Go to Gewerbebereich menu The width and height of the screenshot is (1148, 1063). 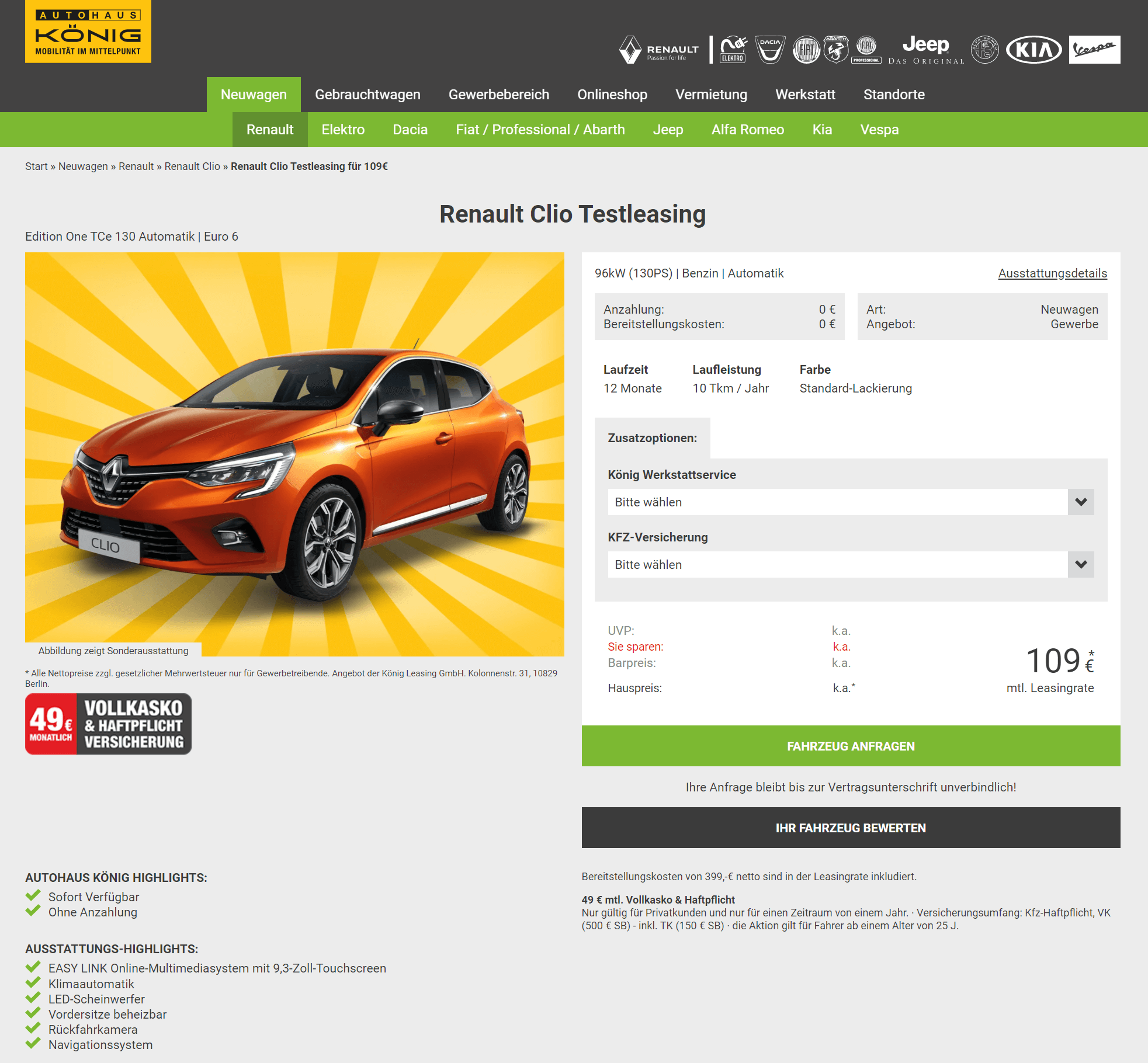coord(499,95)
